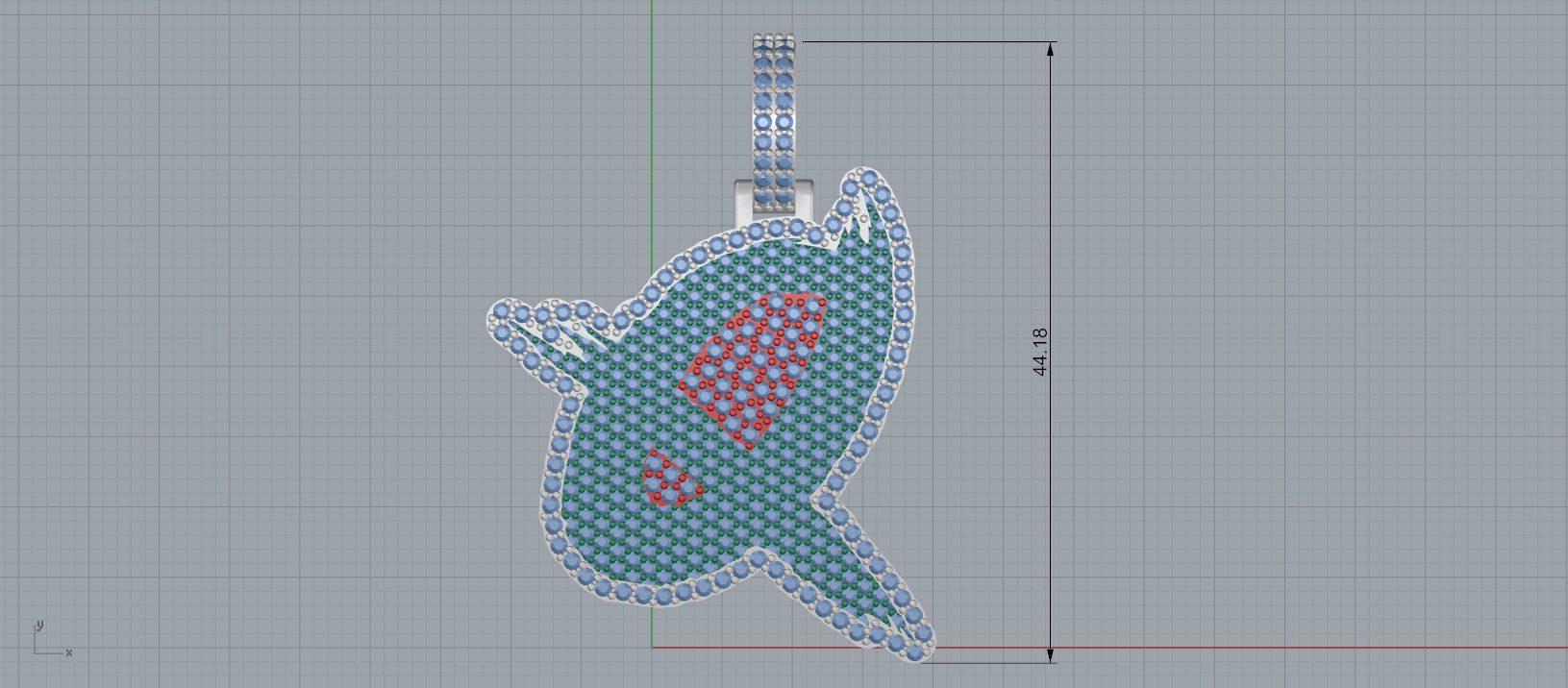
Task: Select the pendant bail with blue stones
Action: click(774, 123)
